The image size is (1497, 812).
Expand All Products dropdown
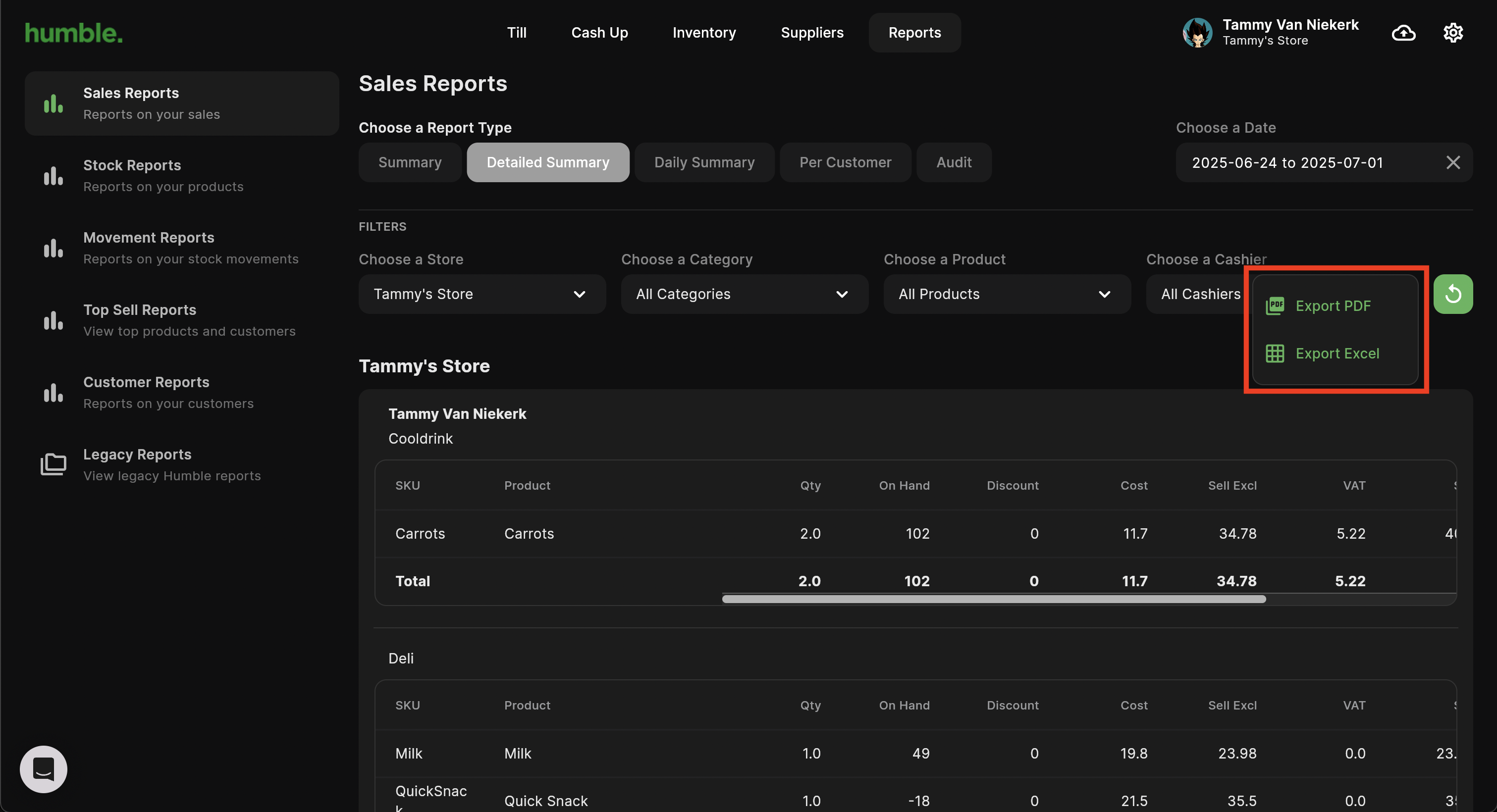(x=1007, y=294)
